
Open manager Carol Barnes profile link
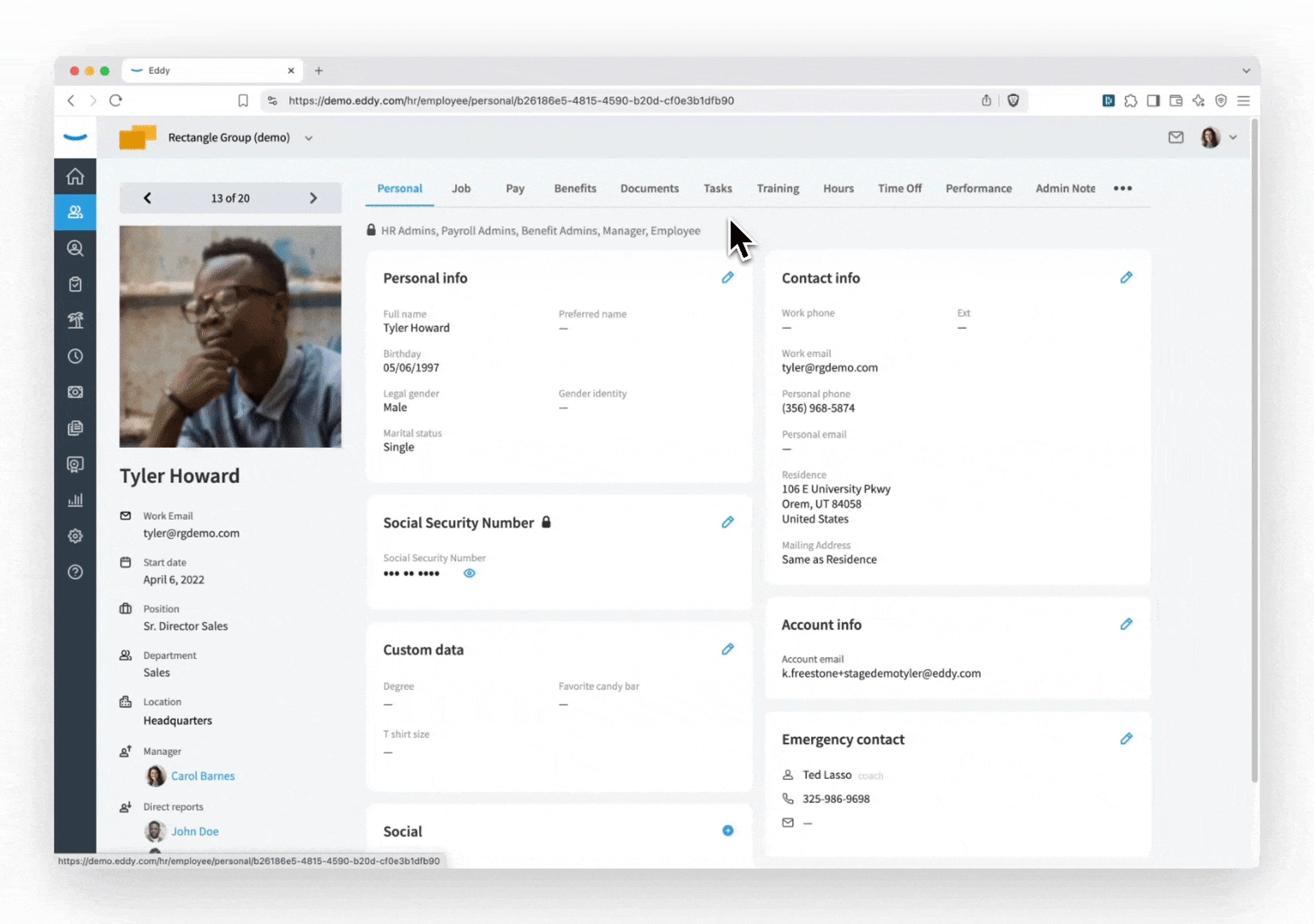203,776
